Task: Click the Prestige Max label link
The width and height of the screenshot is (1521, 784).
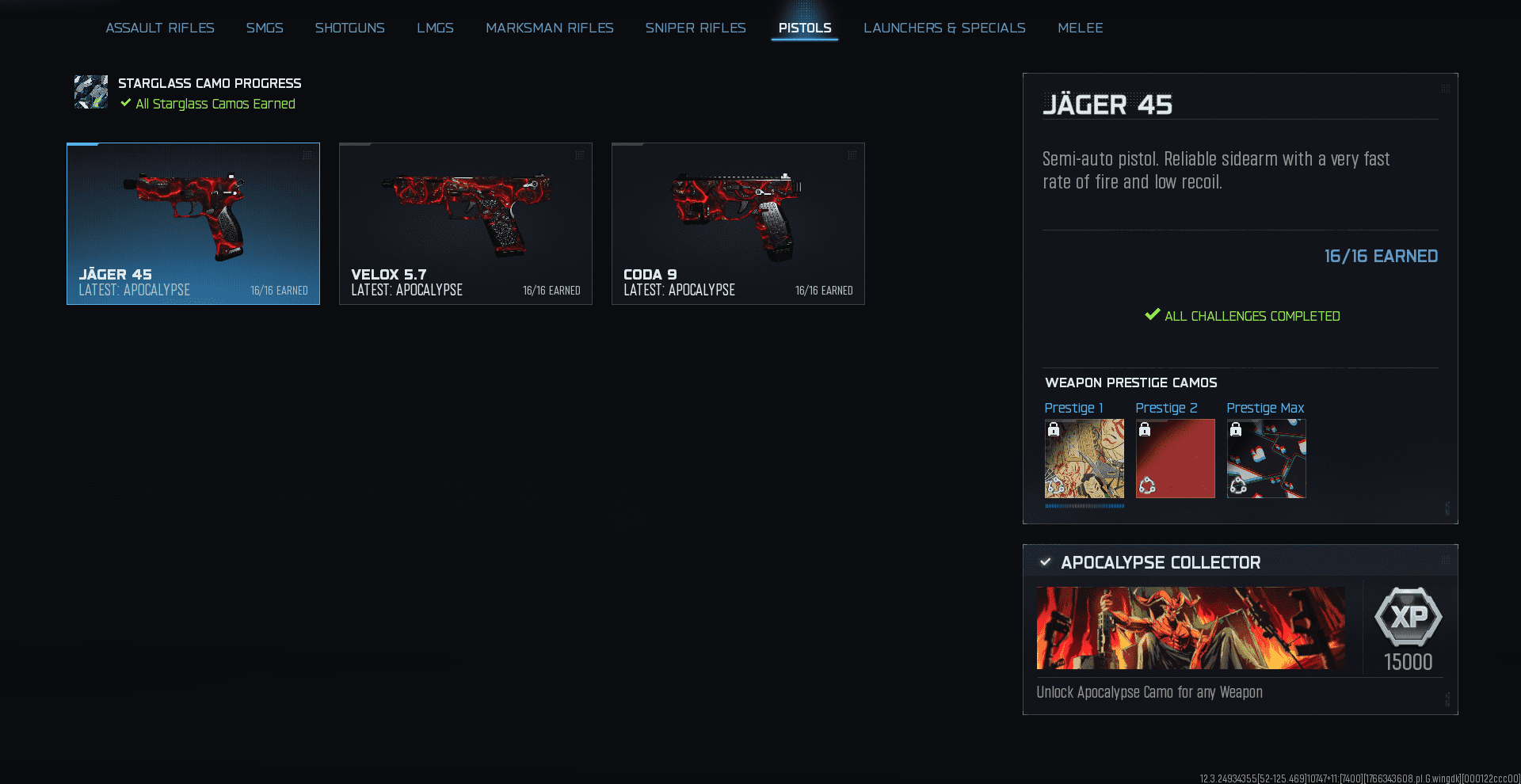Action: point(1265,408)
